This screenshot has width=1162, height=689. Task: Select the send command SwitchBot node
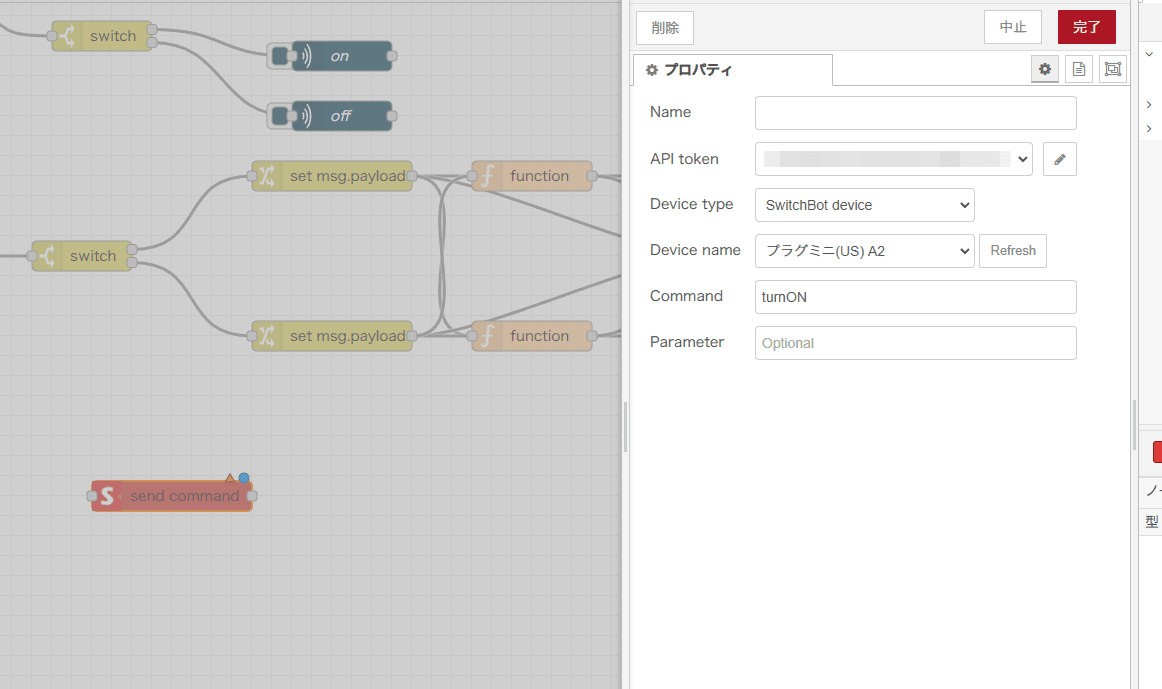click(x=172, y=496)
